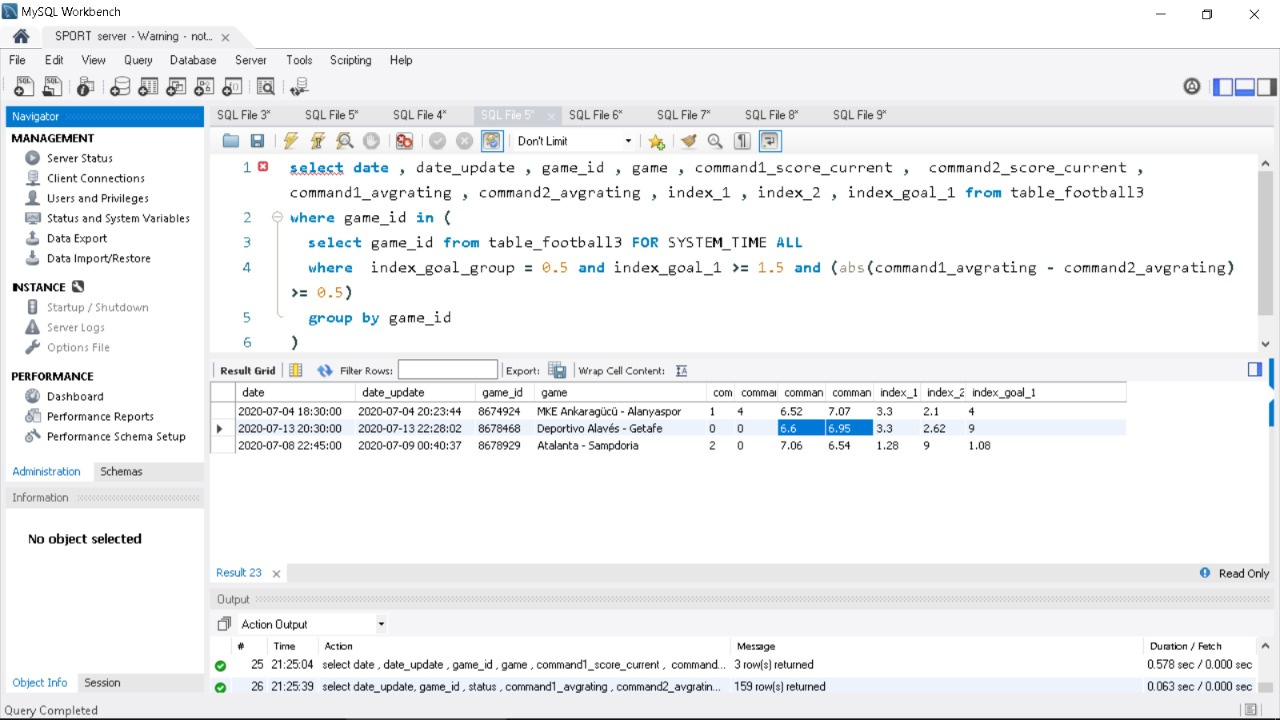
Task: Run Explain plan magnifier-lightning icon
Action: (345, 141)
